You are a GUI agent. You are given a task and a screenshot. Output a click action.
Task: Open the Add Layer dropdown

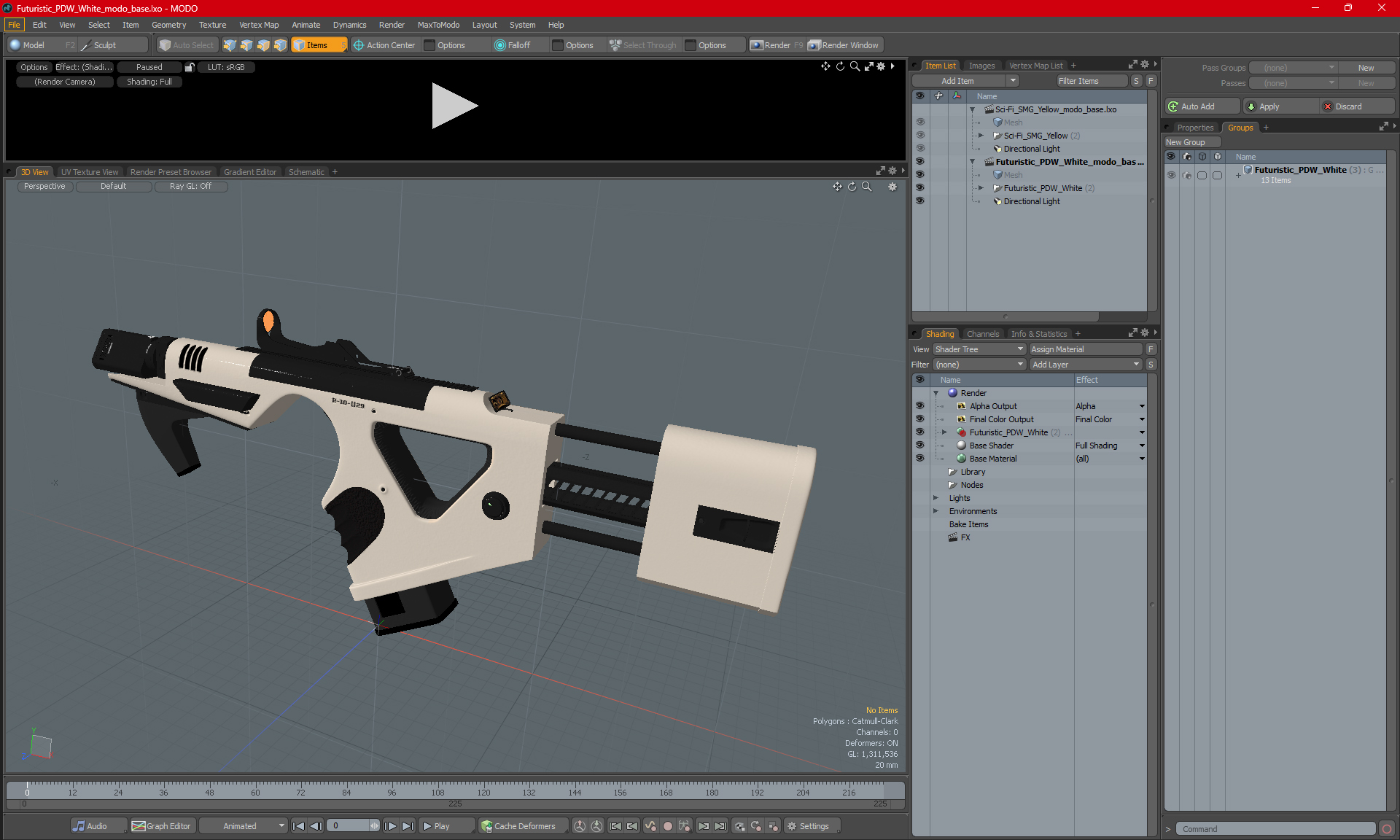[x=1085, y=365]
